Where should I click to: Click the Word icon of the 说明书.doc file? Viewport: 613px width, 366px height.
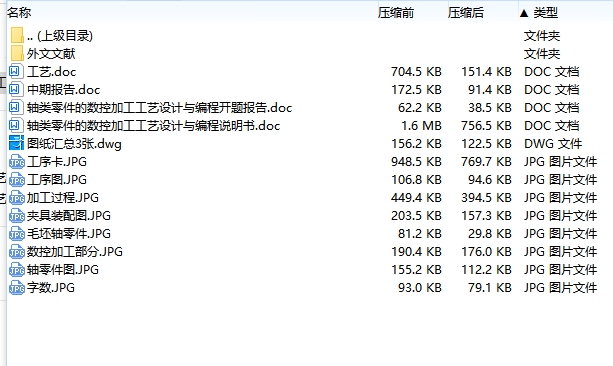pos(16,126)
